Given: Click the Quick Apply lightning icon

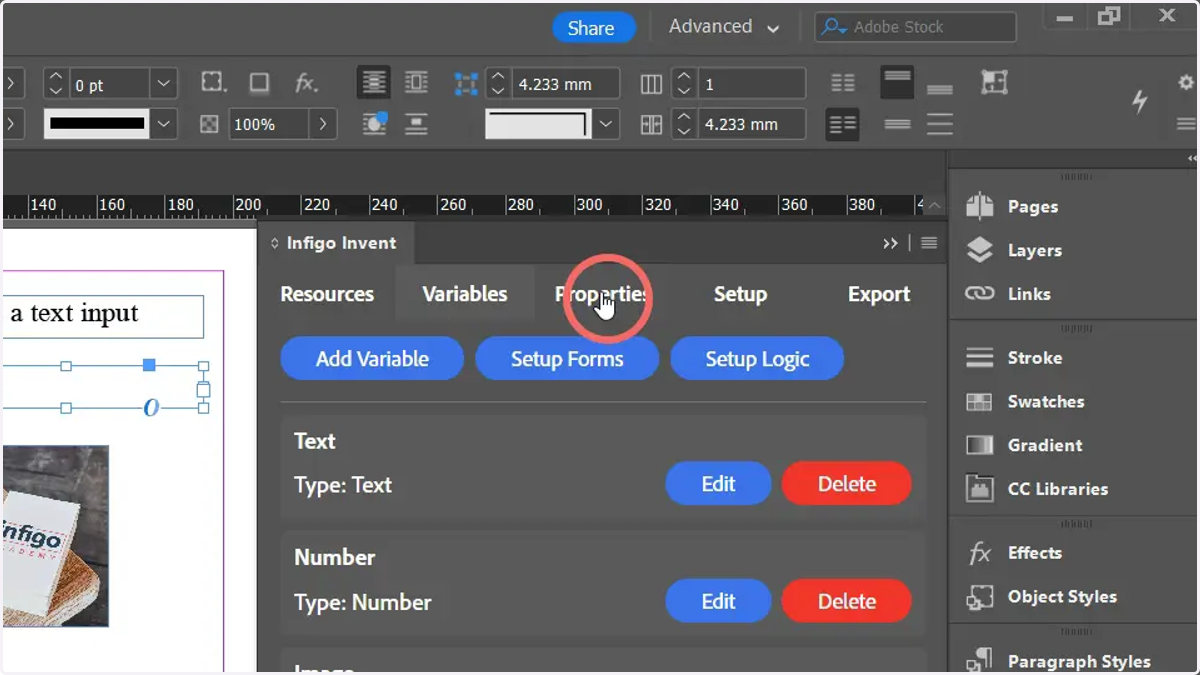Looking at the screenshot, I should pyautogui.click(x=1139, y=101).
